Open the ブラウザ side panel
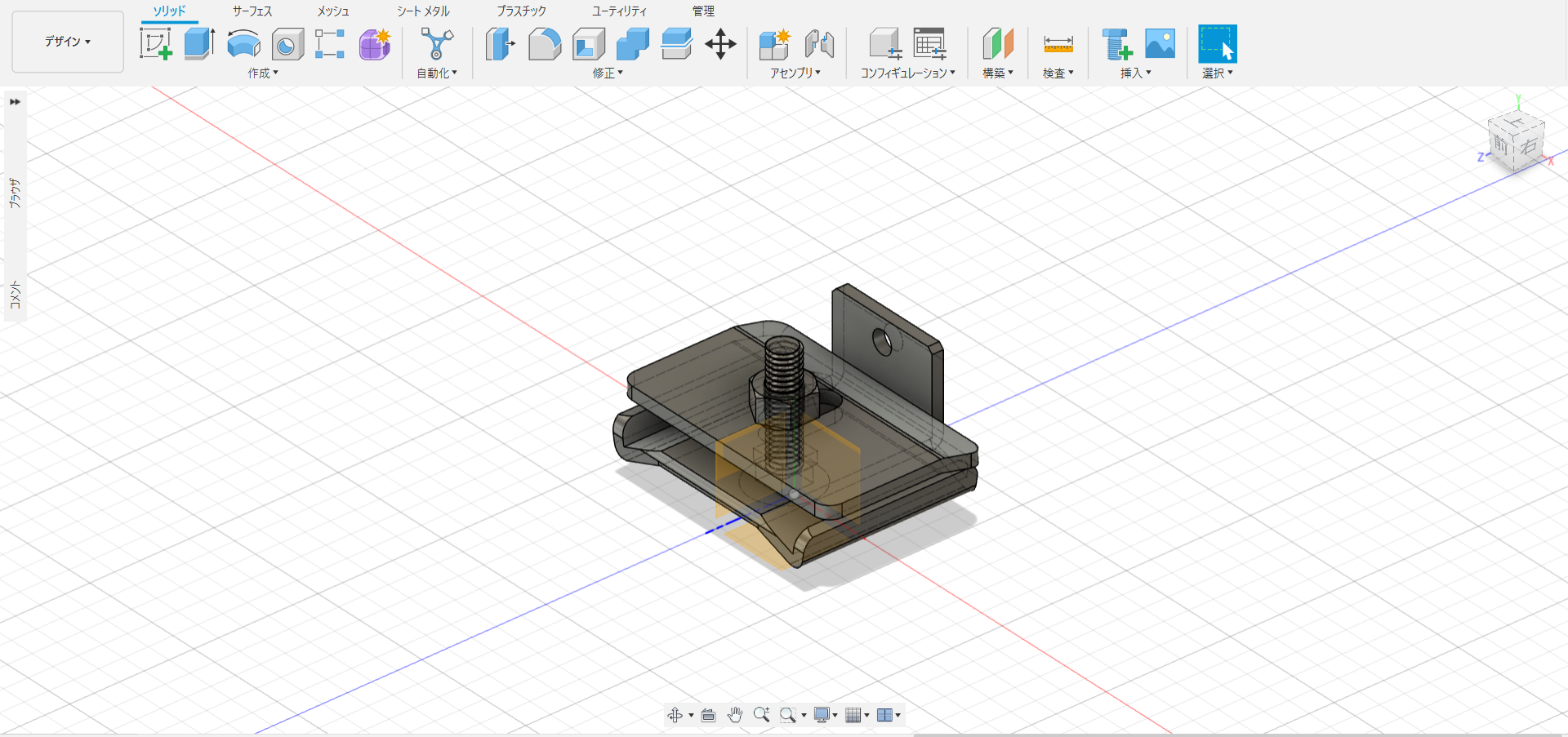This screenshot has height=737, width=1568. (15, 193)
